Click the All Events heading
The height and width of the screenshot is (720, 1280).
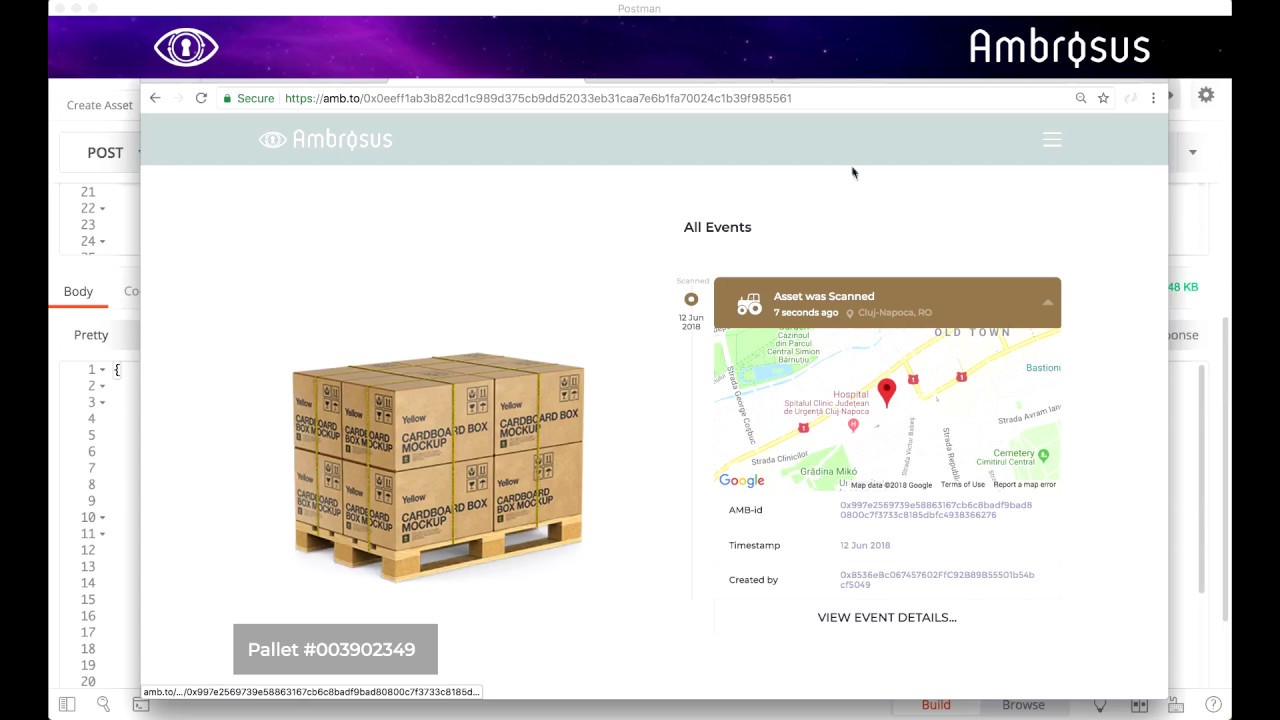717,227
